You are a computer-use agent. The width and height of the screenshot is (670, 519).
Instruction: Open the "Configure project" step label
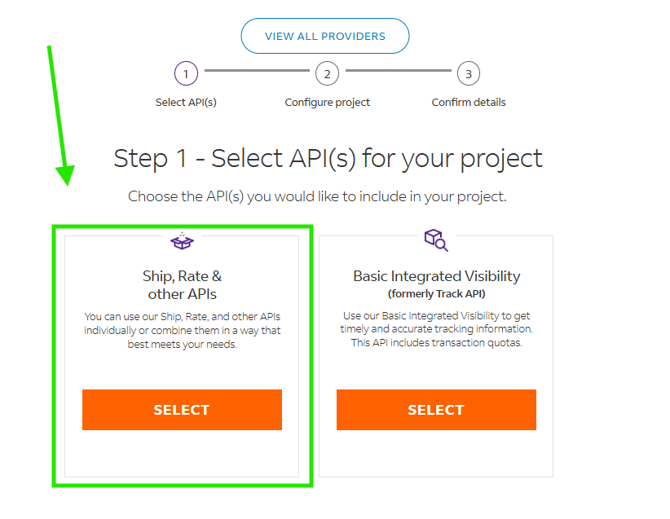(327, 102)
